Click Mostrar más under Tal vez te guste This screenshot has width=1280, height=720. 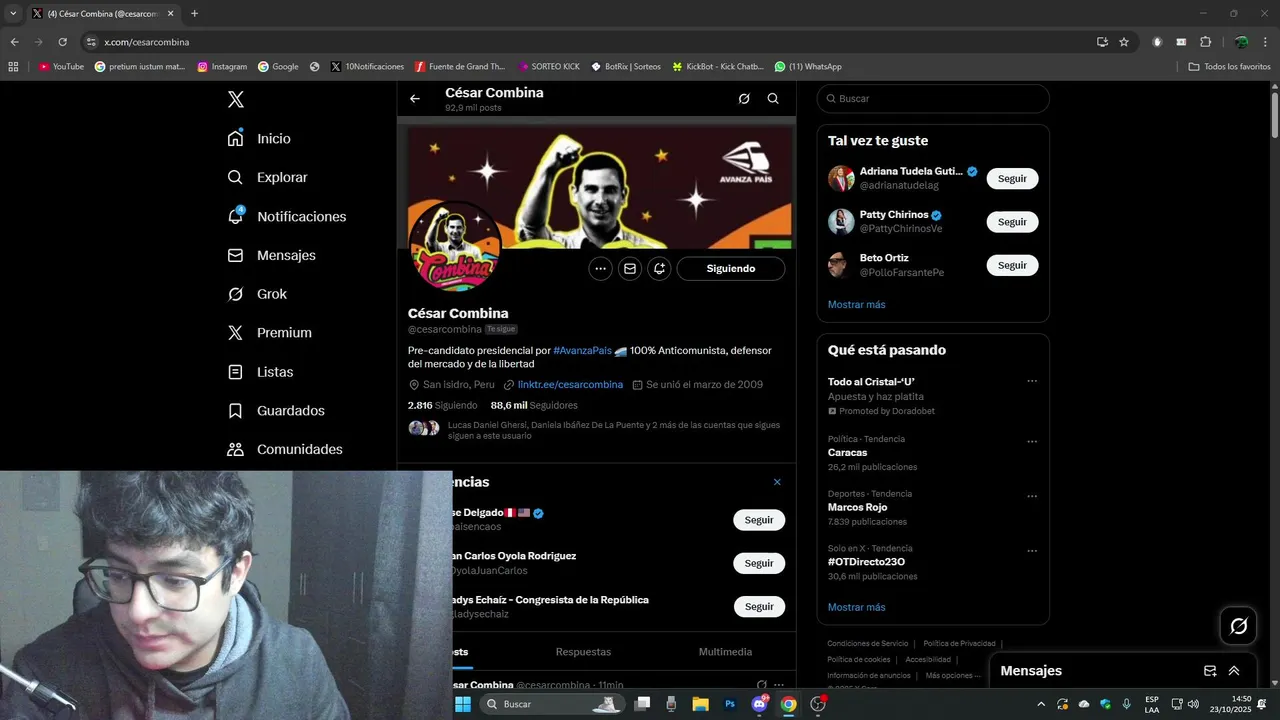pyautogui.click(x=856, y=304)
